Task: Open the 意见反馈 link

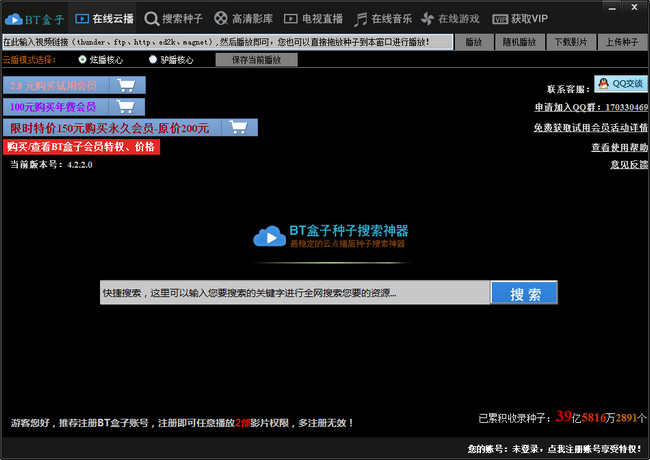Action: click(629, 165)
